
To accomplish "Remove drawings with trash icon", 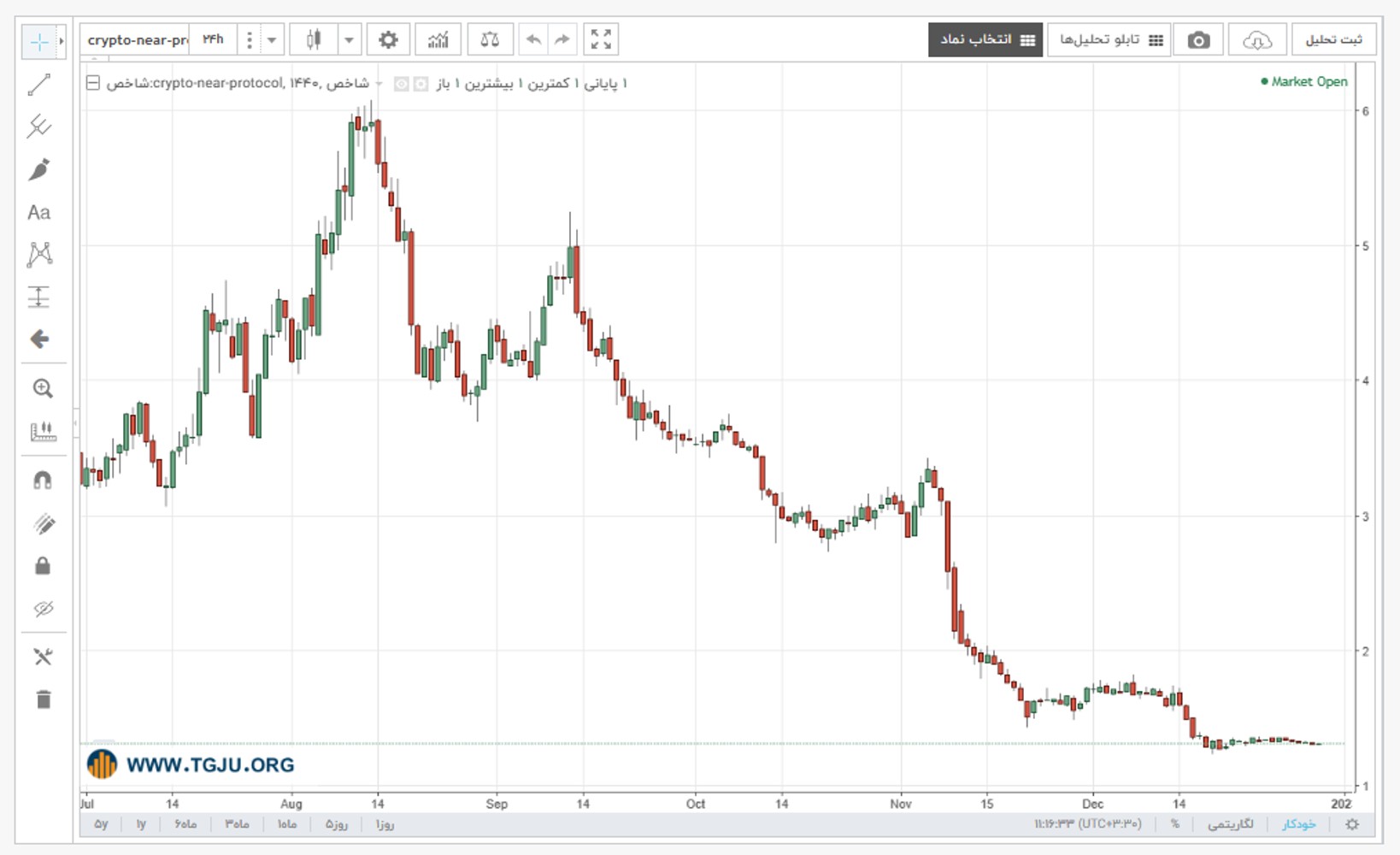I will (43, 699).
